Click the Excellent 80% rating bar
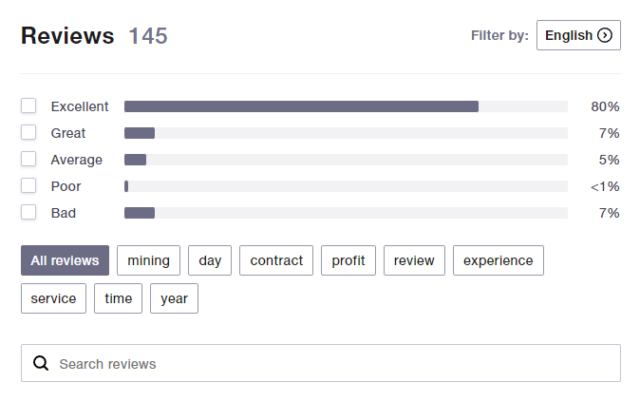Viewport: 640px width, 402px height. pyautogui.click(x=346, y=107)
